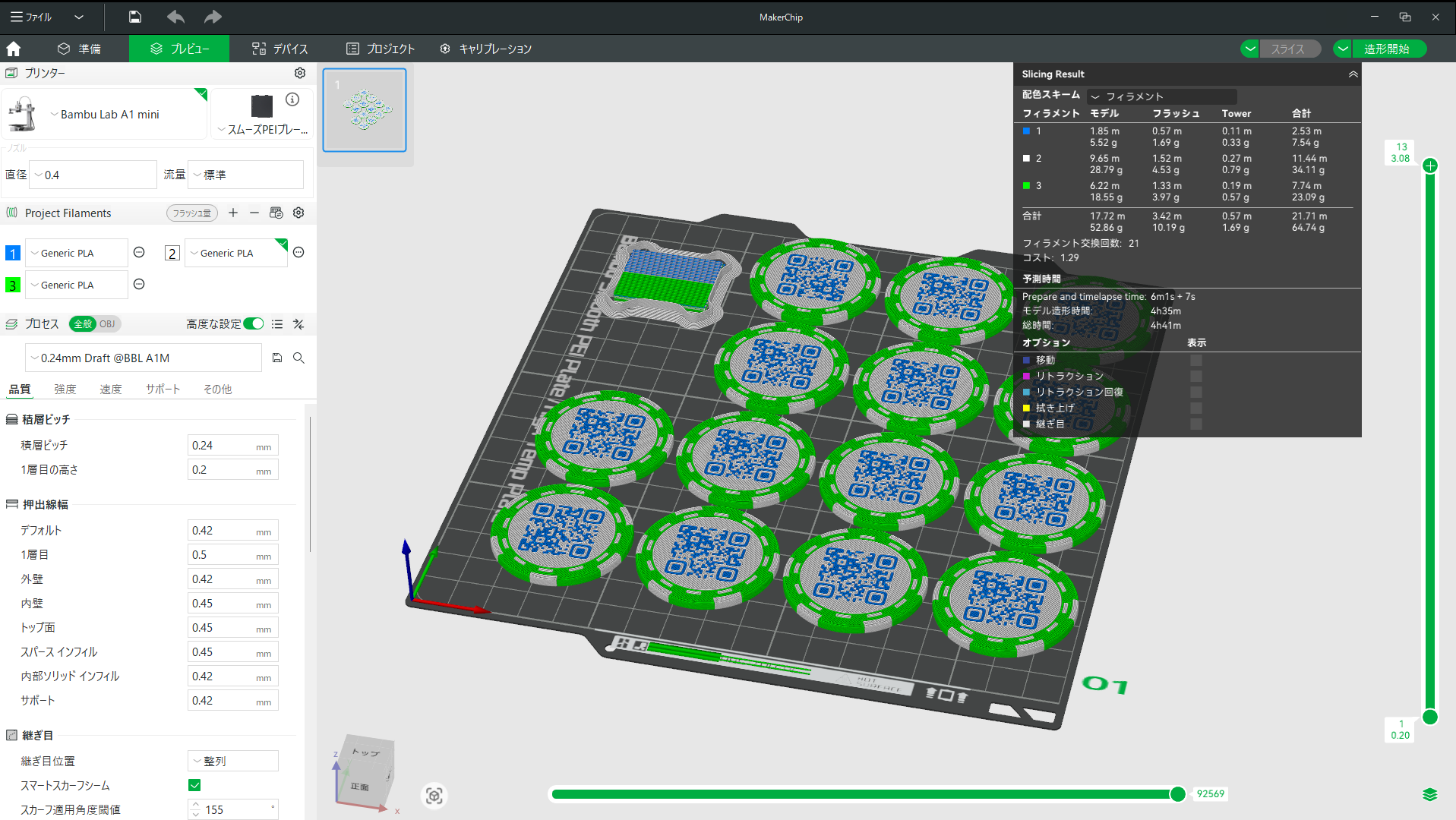Collapse the Slicing Result panel
Image resolution: width=1456 pixels, height=820 pixels.
tap(1353, 74)
